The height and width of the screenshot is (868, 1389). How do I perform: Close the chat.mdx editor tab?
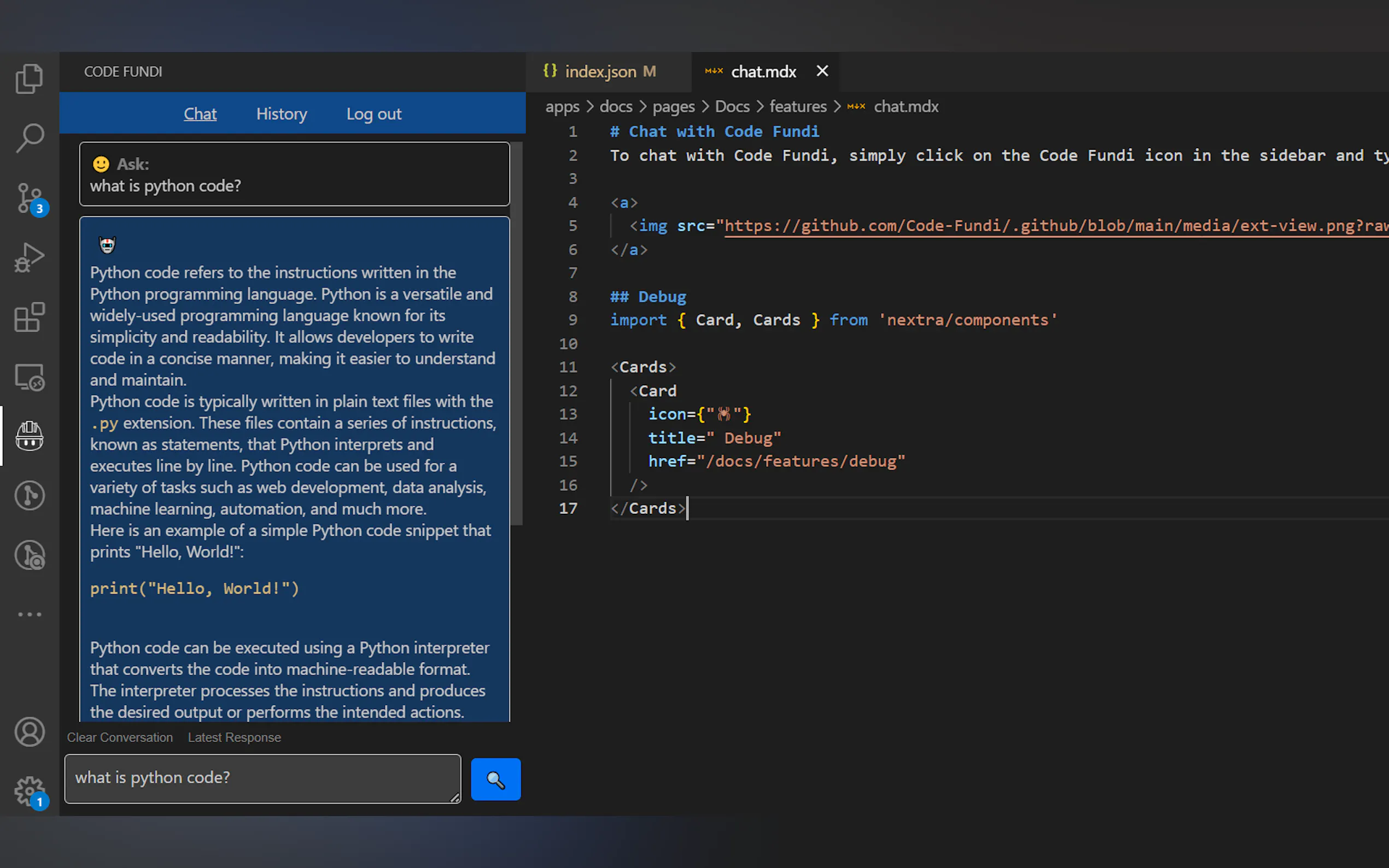tap(822, 71)
